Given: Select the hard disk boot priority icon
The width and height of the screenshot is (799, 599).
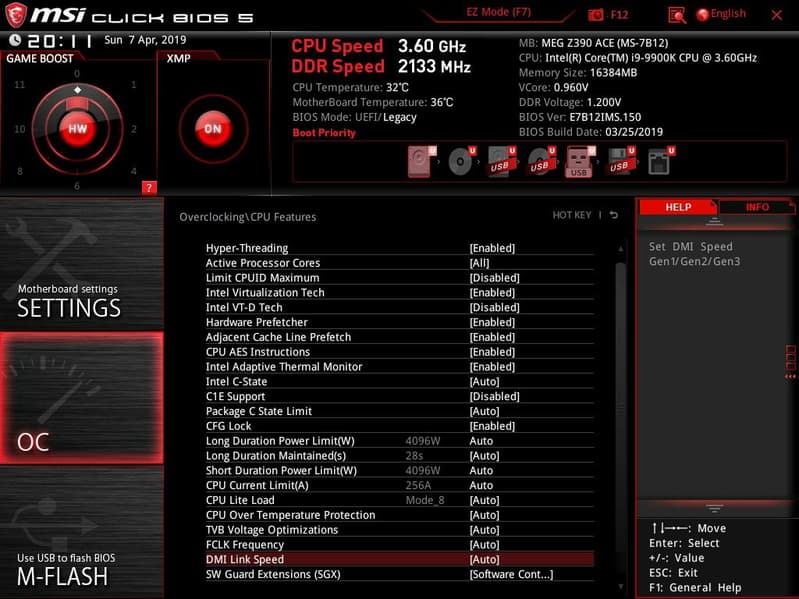Looking at the screenshot, I should pos(421,161).
